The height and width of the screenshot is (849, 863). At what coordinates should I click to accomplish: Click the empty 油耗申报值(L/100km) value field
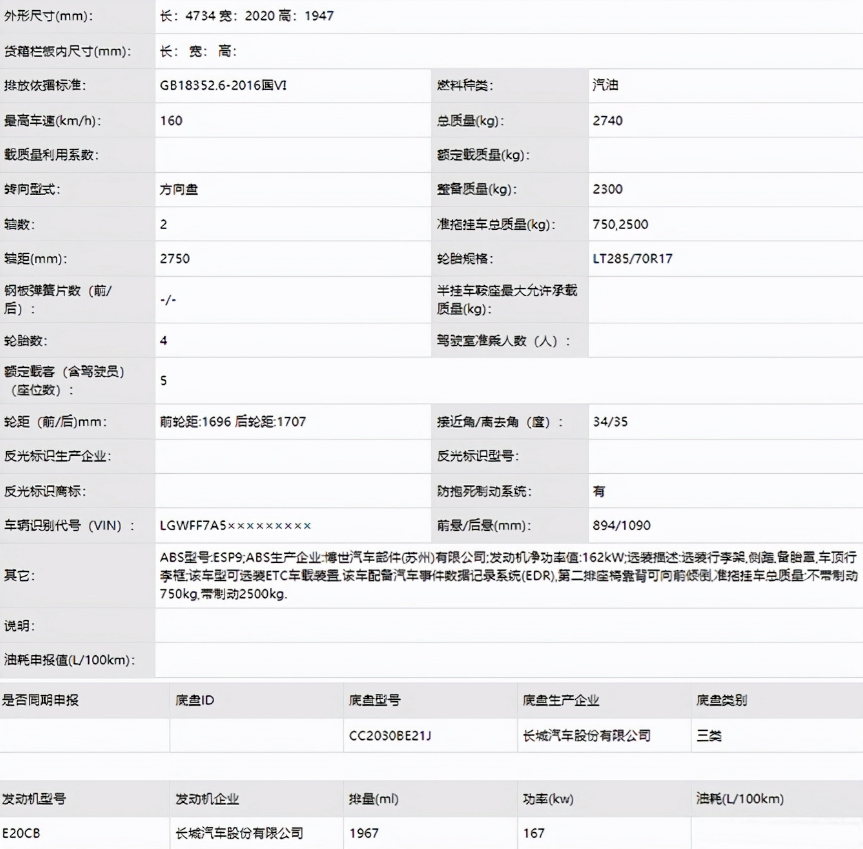pos(508,660)
